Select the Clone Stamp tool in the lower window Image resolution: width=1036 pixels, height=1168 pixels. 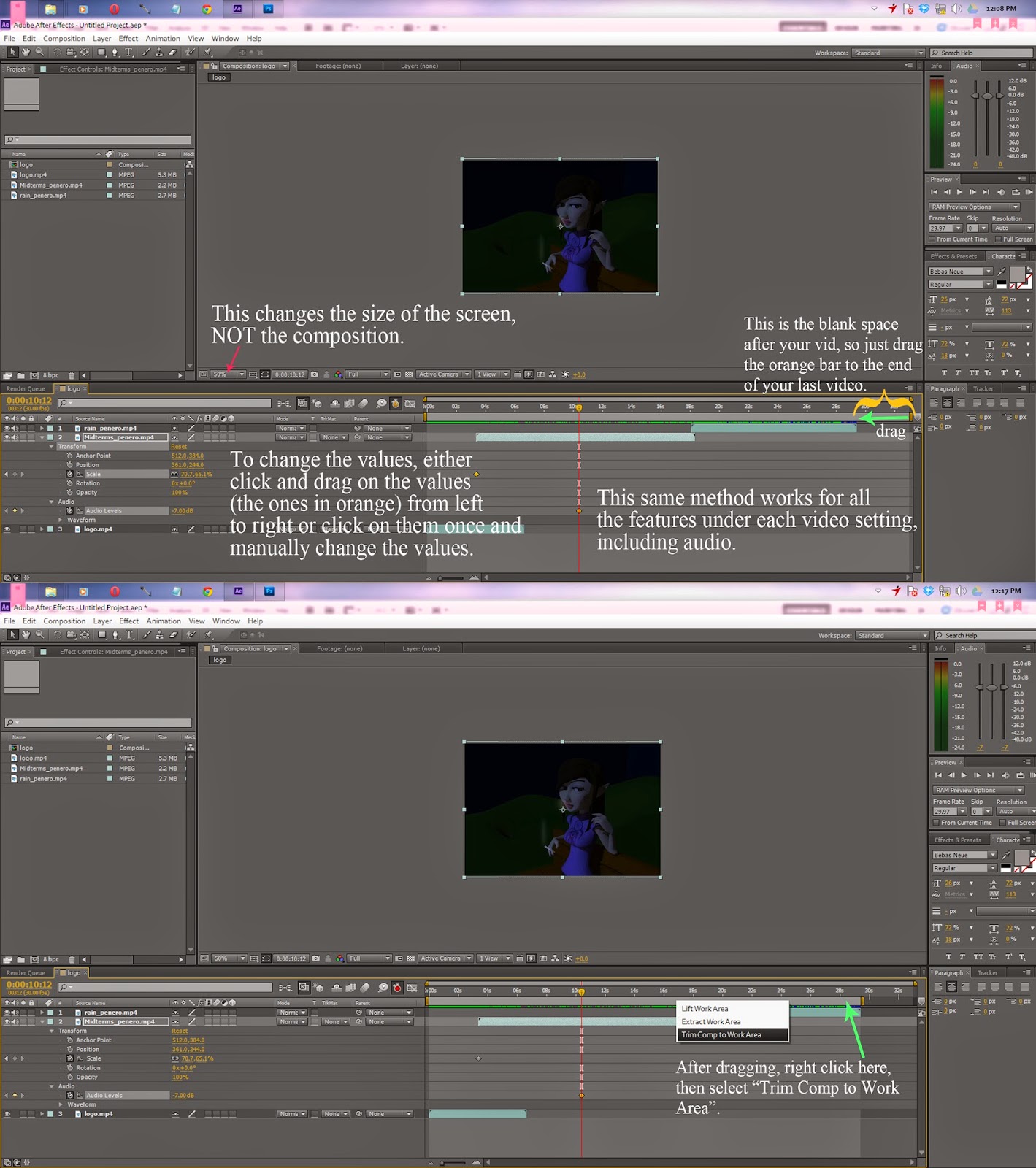160,635
